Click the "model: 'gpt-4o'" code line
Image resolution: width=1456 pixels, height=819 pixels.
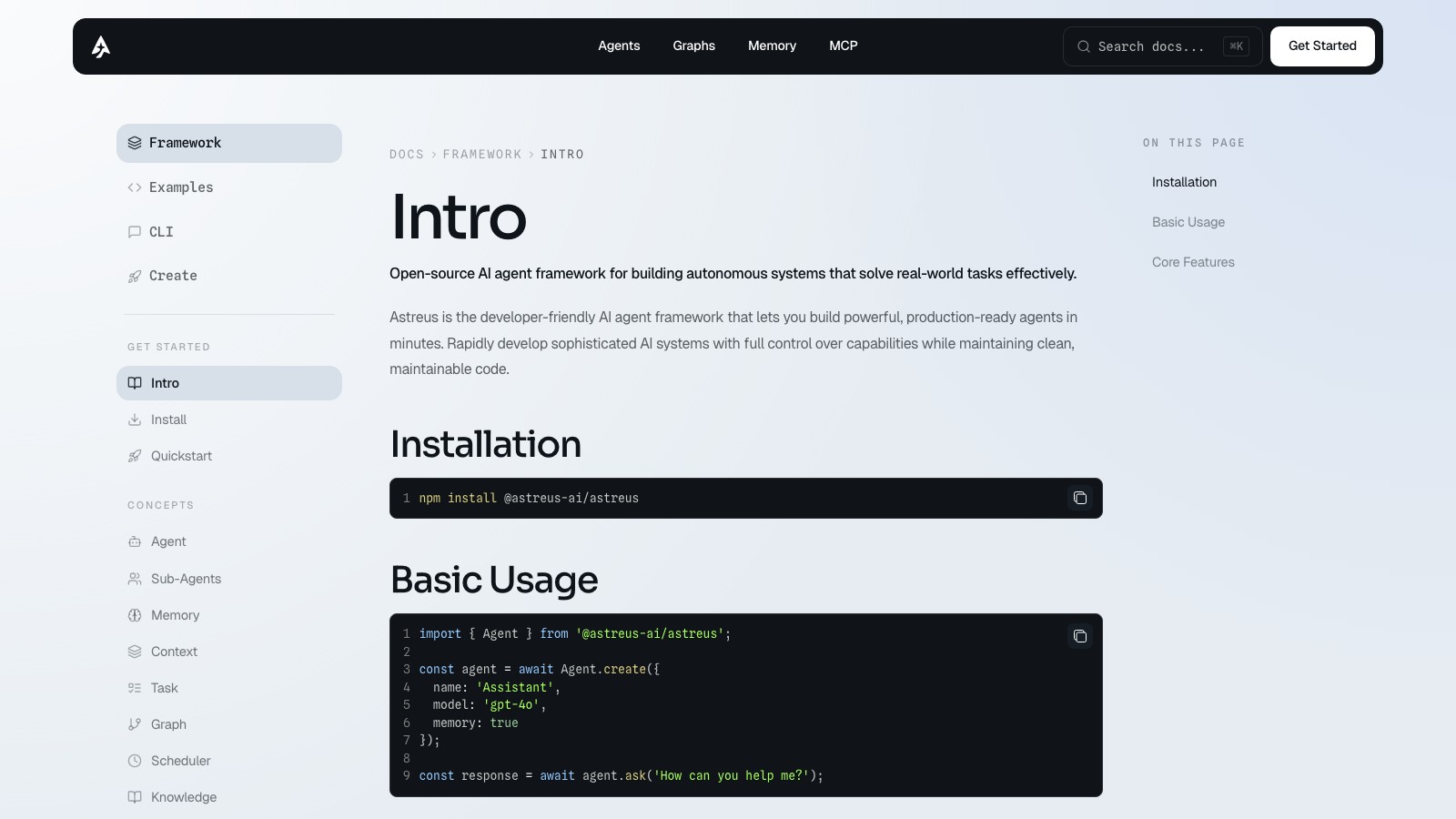pyautogui.click(x=490, y=705)
